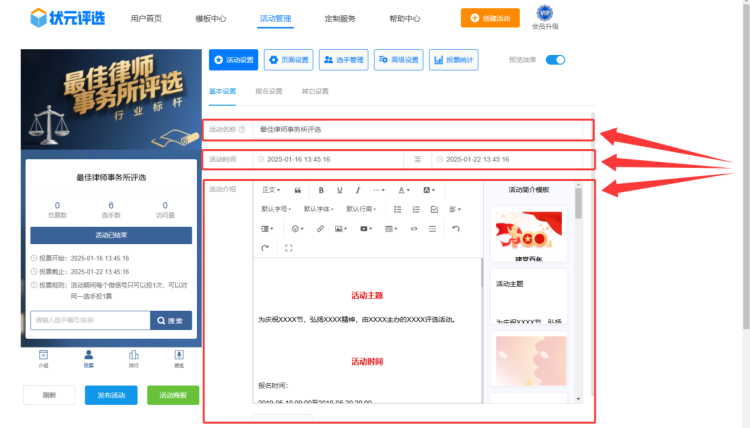750x428 pixels.
Task: Click the 活动名称 input field
Action: [x=420, y=130]
